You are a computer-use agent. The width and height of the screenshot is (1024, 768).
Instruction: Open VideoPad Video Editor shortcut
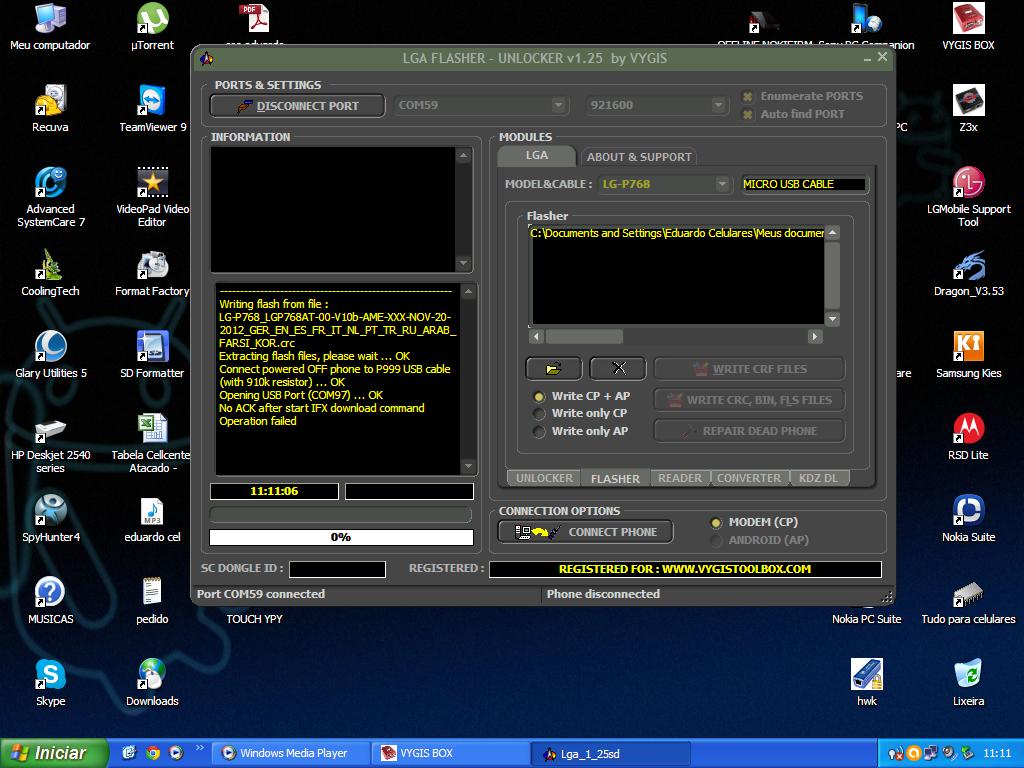click(152, 197)
